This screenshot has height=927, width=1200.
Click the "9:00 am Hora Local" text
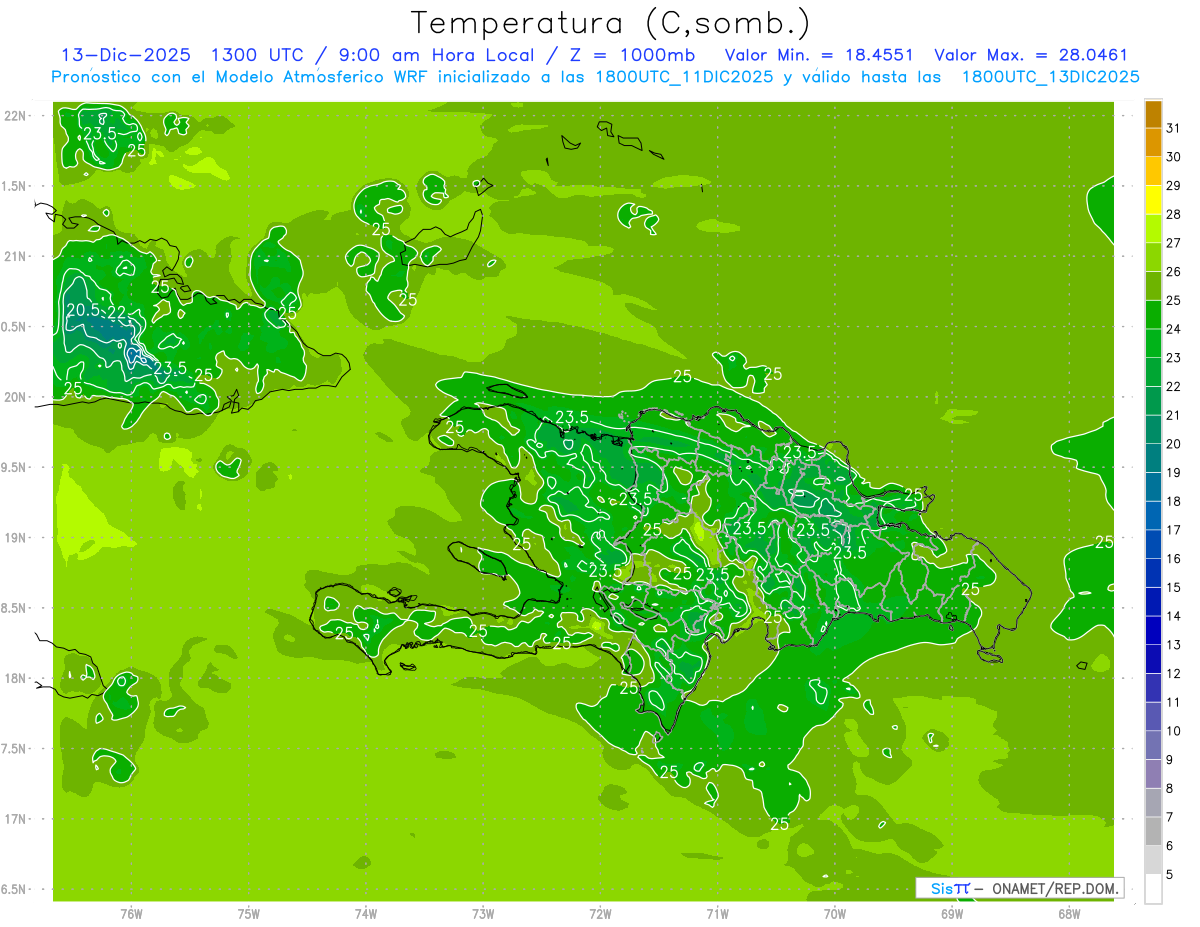[x=437, y=55]
